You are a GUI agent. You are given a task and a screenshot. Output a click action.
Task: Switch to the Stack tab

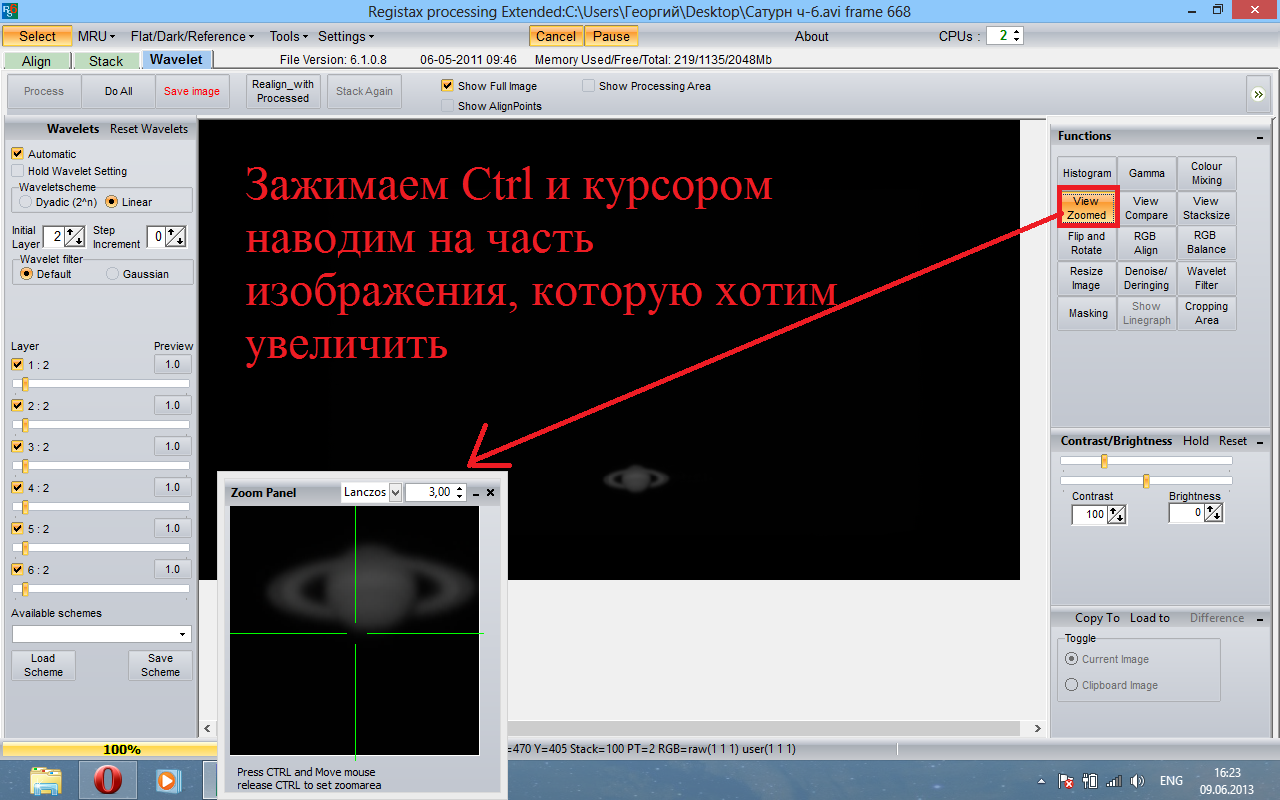point(106,61)
